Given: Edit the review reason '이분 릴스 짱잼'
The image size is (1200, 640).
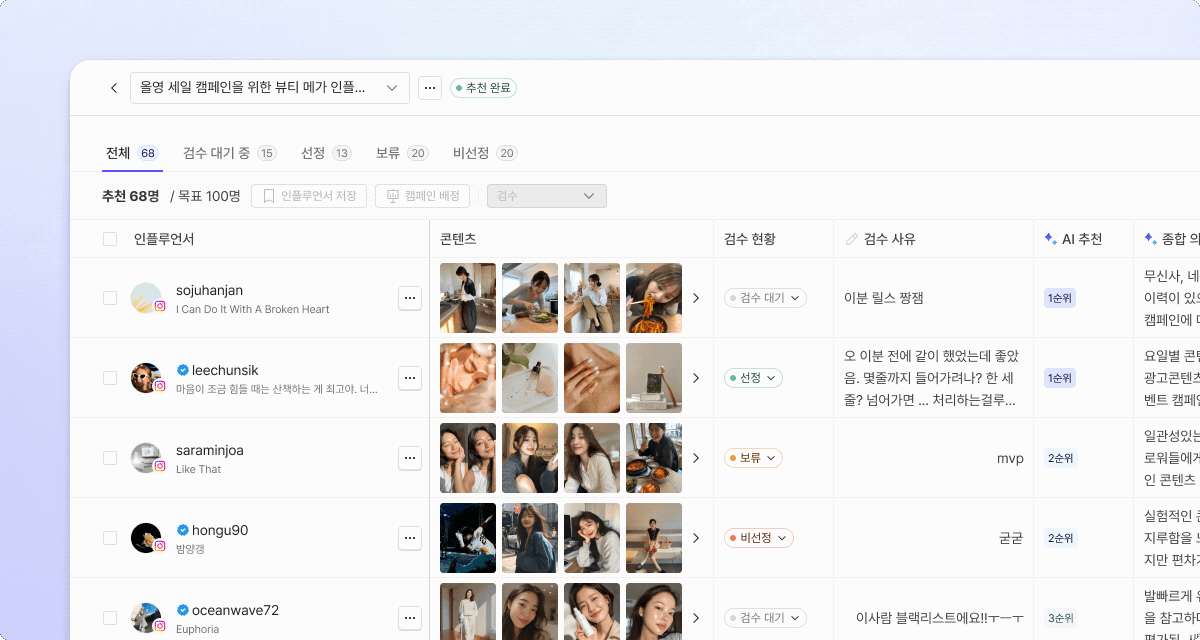Looking at the screenshot, I should (x=884, y=298).
